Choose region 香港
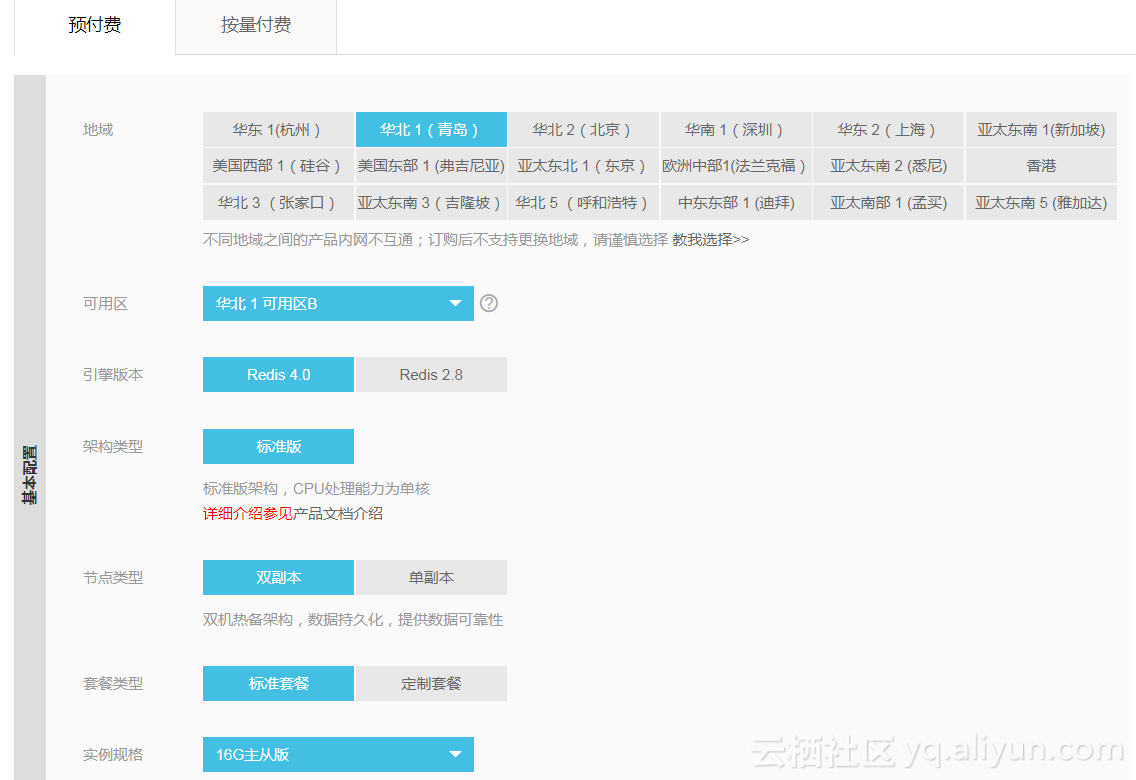The width and height of the screenshot is (1136, 780). pos(1041,166)
